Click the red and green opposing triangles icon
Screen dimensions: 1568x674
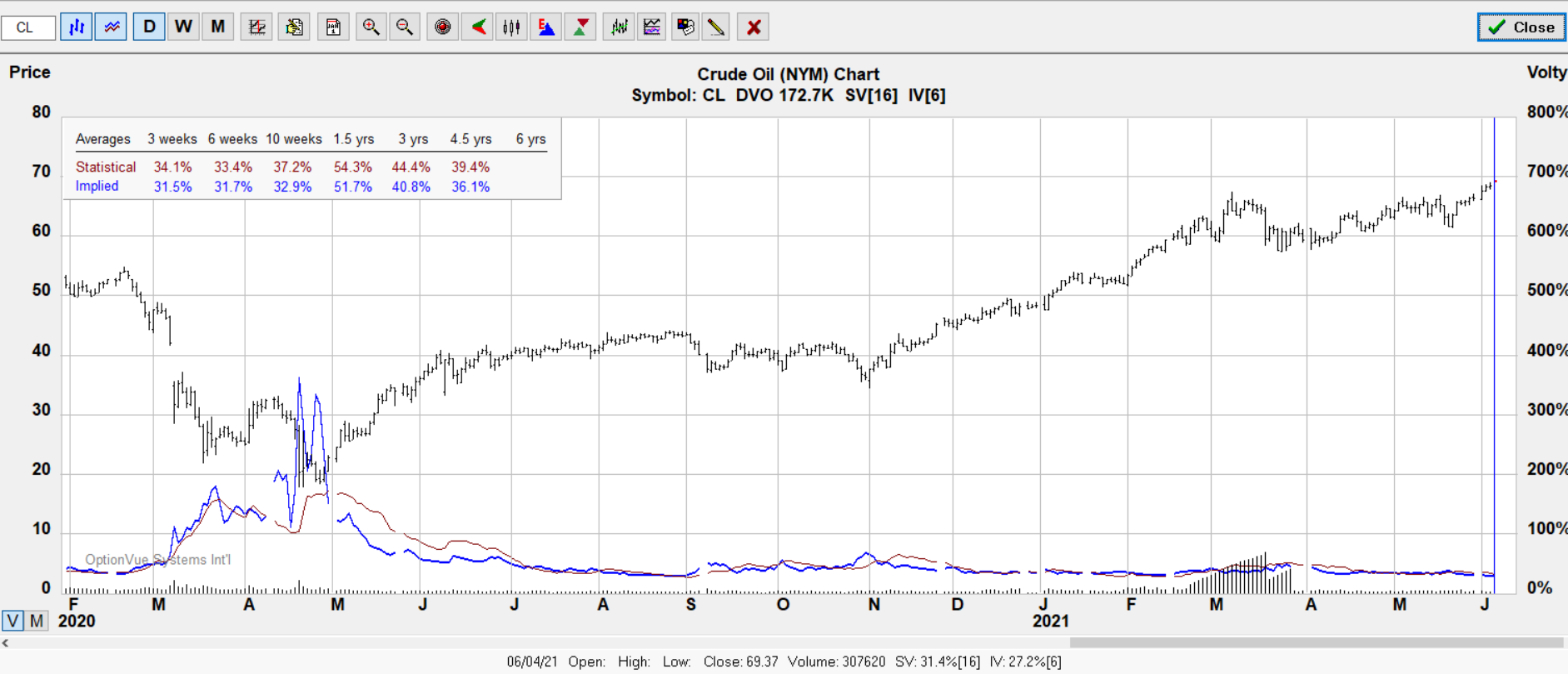coord(580,27)
